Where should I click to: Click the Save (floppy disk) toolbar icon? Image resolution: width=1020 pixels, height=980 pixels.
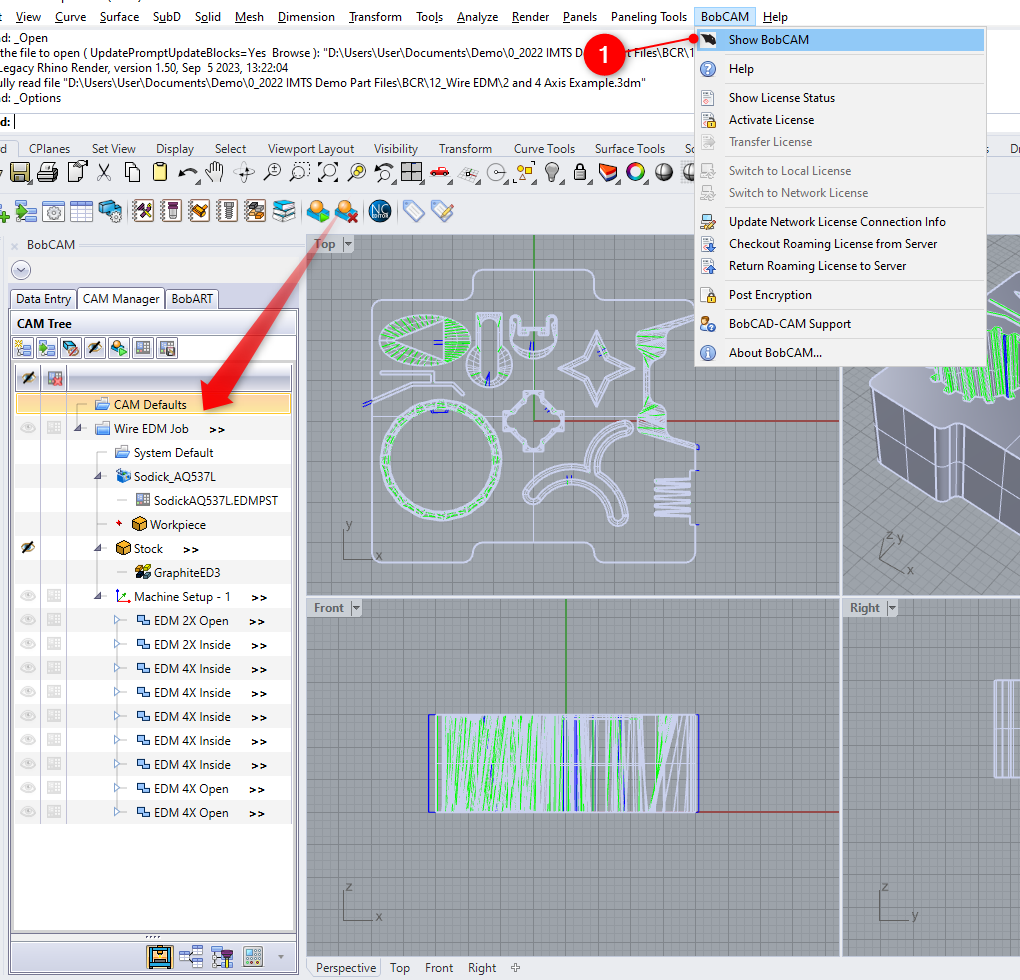click(x=20, y=172)
